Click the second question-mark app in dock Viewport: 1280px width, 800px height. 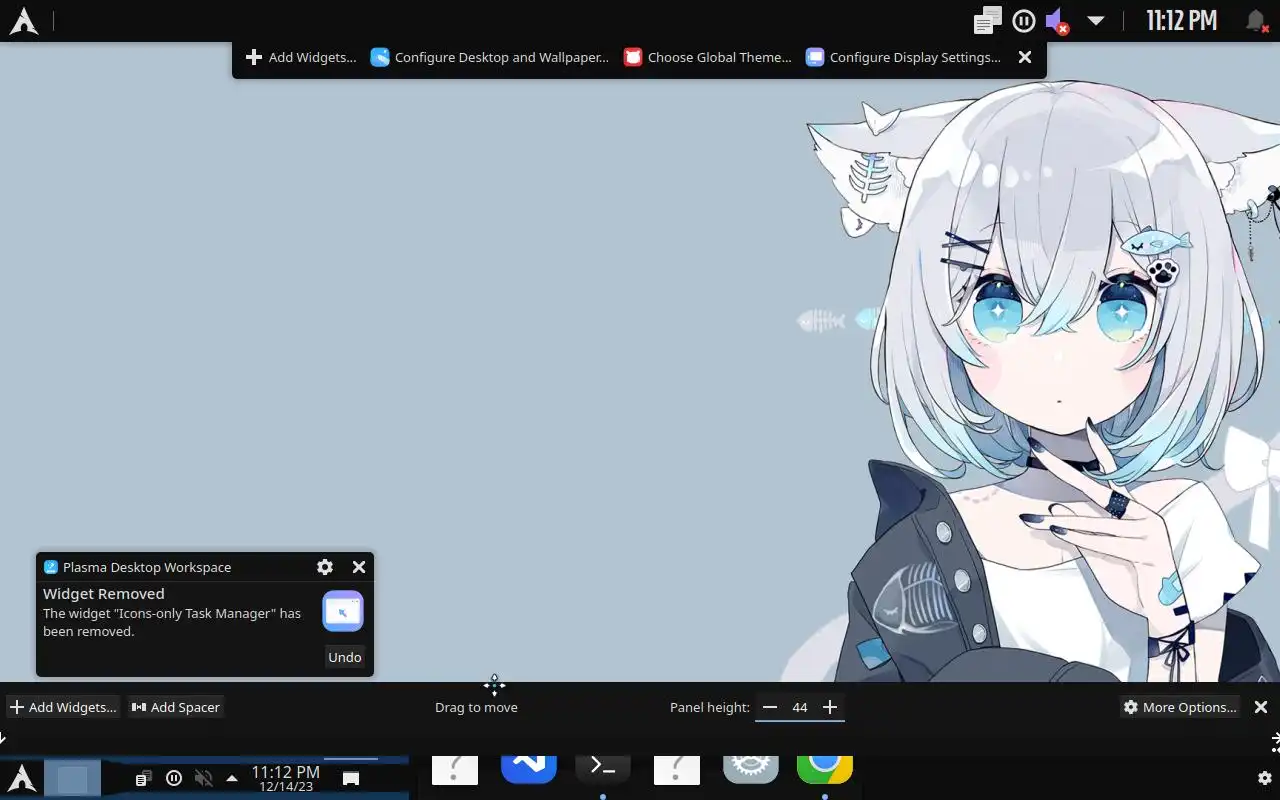[x=677, y=770]
